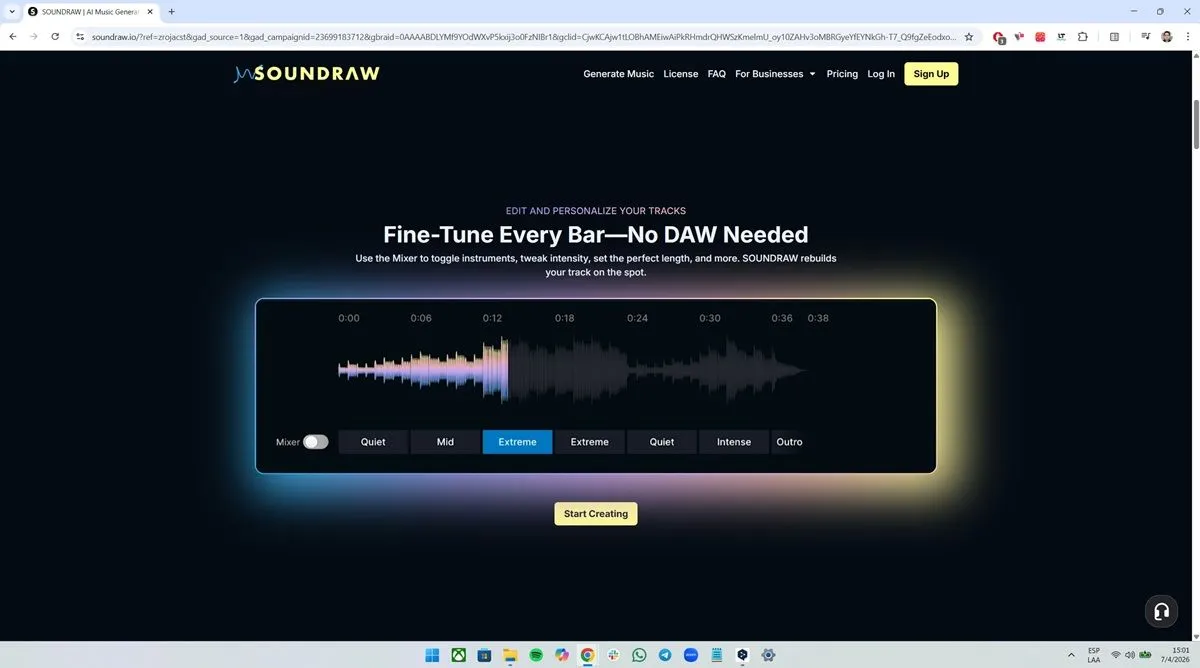Select the Mid intensity segment
The width and height of the screenshot is (1200, 668).
(x=445, y=442)
